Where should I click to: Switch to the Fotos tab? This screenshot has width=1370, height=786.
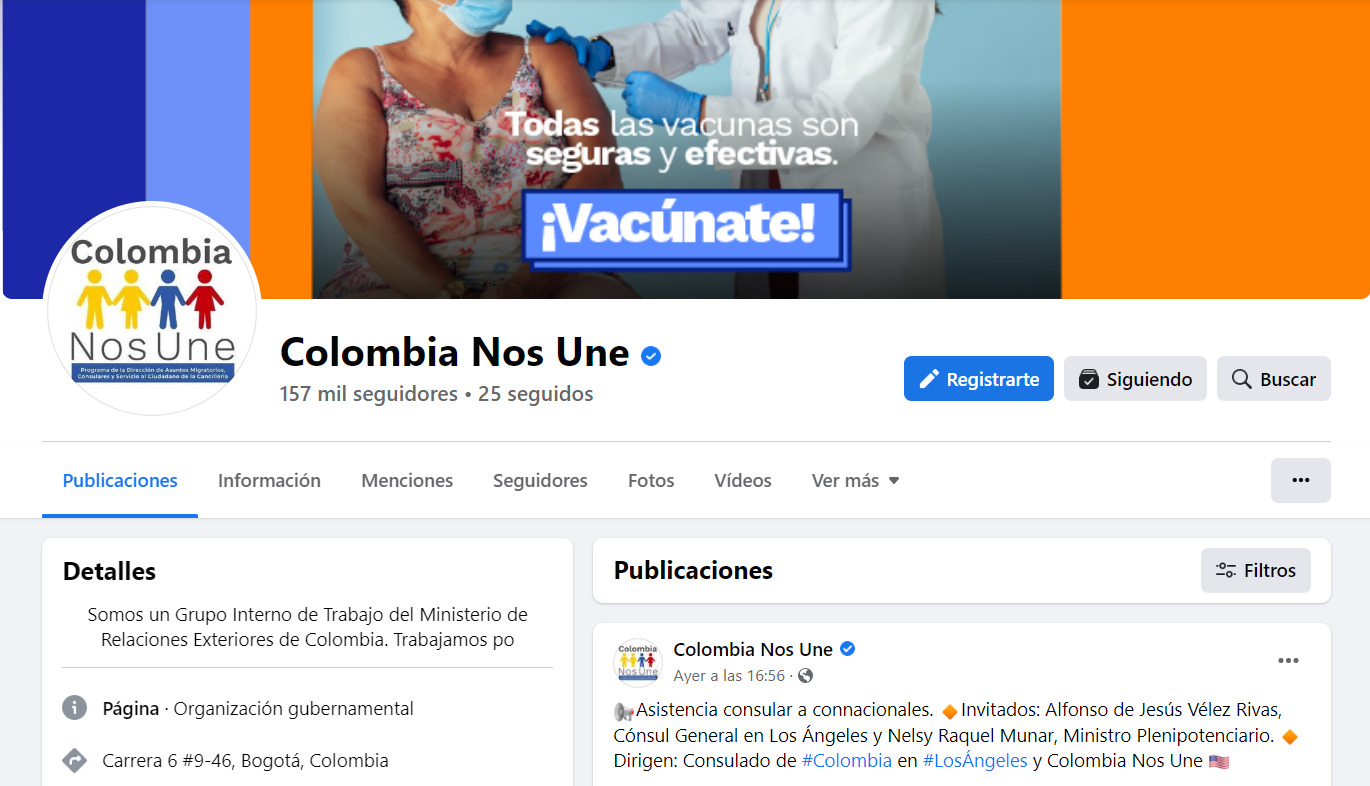[x=651, y=481]
